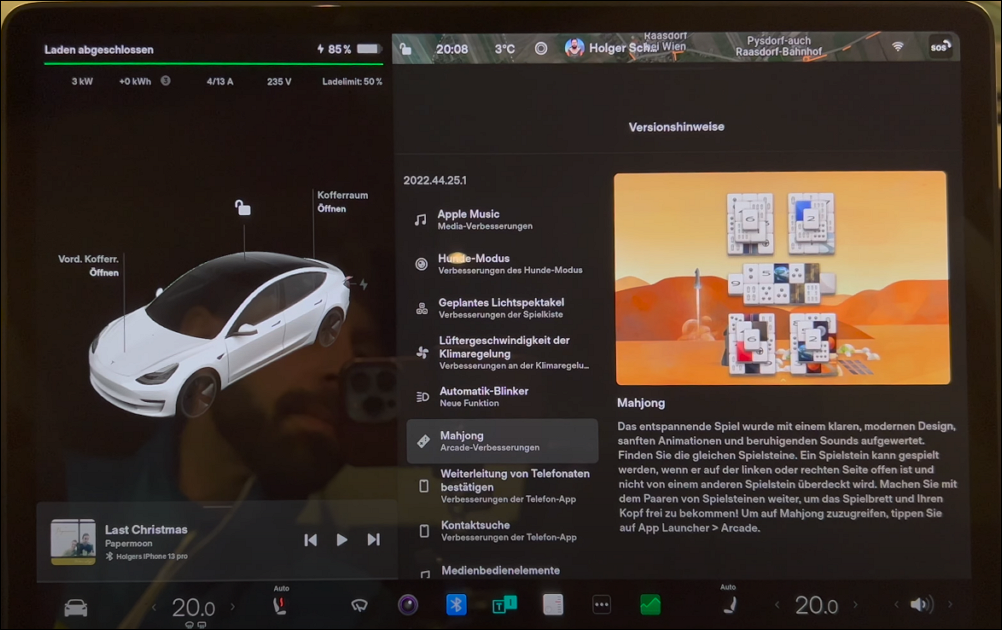Raise the driver temperature with the right chevron
The width and height of the screenshot is (1002, 630).
pos(233,606)
